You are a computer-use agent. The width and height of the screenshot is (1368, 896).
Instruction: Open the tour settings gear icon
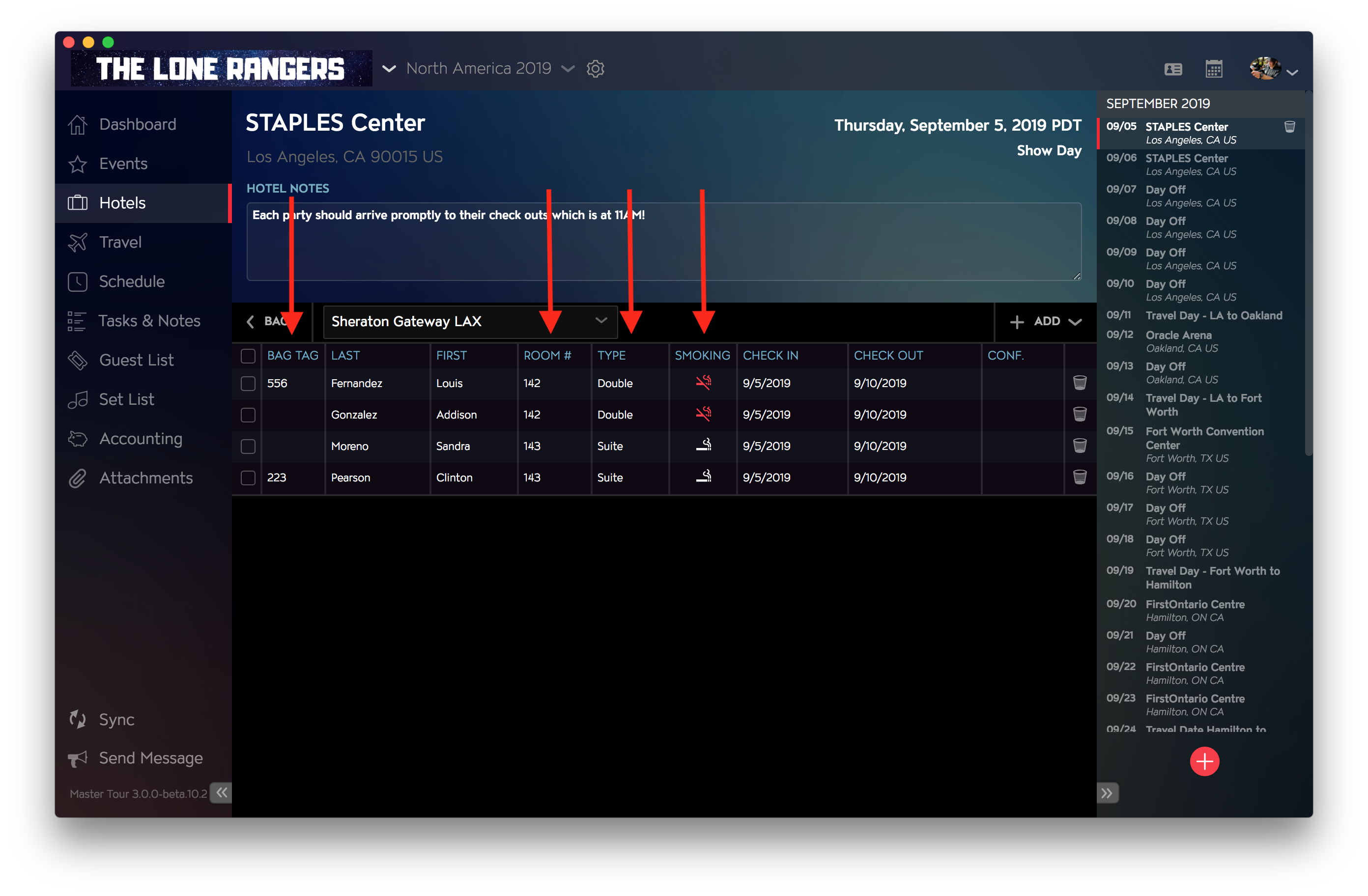tap(595, 69)
